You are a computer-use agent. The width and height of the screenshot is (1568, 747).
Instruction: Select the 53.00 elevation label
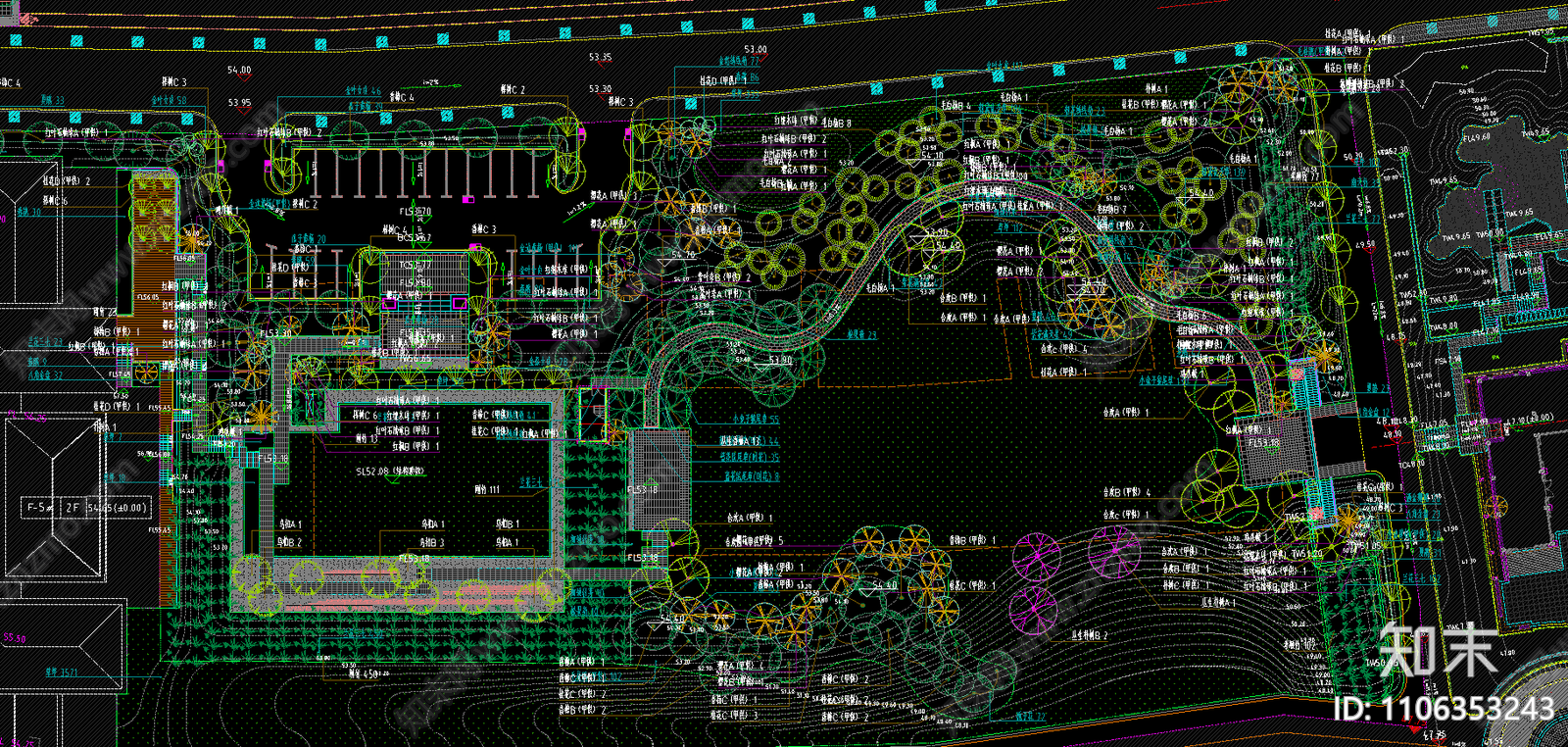[x=756, y=49]
